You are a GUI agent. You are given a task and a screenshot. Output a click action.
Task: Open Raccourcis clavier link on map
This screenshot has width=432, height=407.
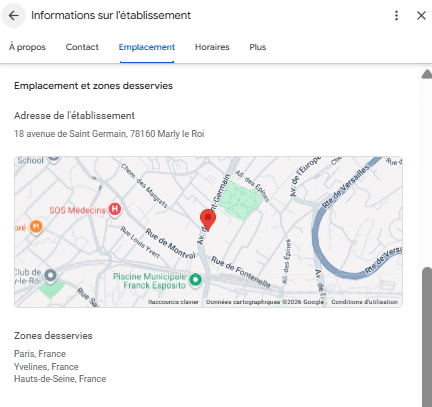click(x=173, y=302)
